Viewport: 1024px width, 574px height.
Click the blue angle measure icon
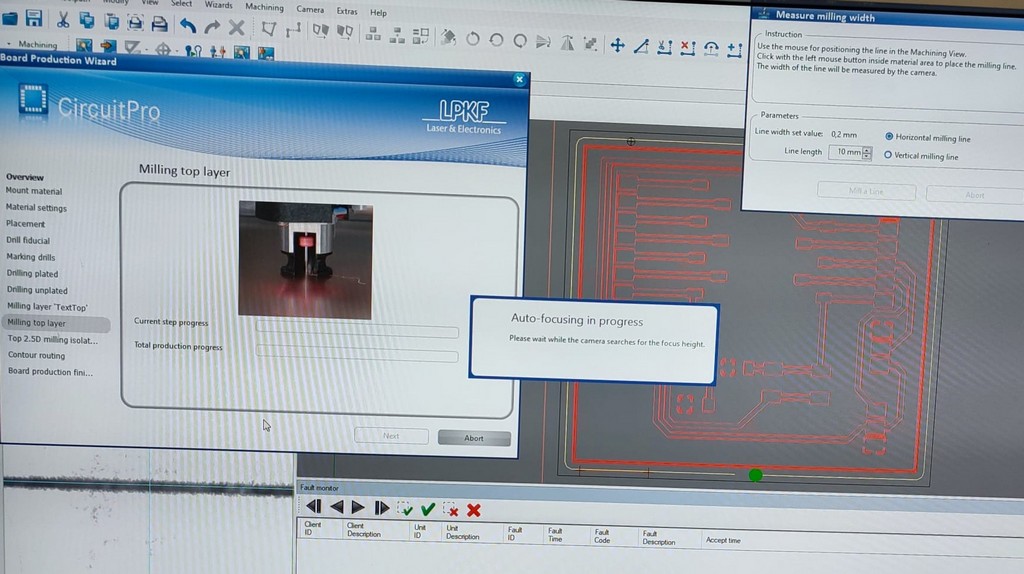click(641, 46)
